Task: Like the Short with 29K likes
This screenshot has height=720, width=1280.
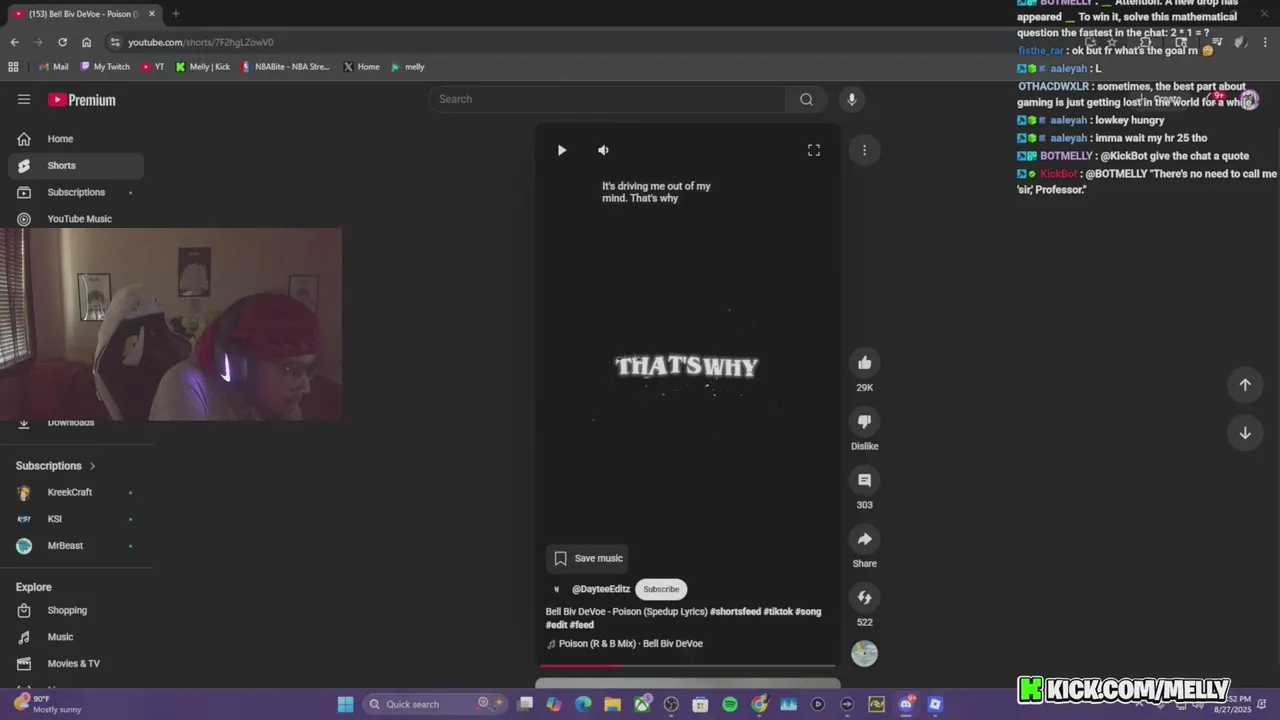Action: (x=865, y=363)
